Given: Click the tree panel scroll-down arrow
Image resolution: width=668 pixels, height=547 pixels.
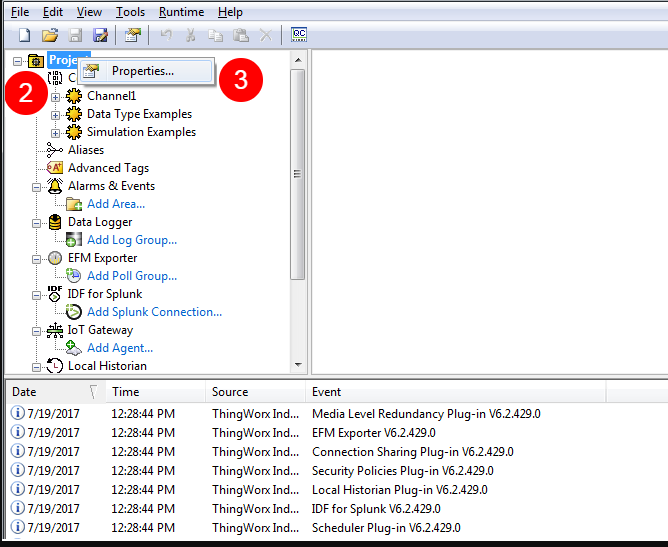Looking at the screenshot, I should [297, 366].
